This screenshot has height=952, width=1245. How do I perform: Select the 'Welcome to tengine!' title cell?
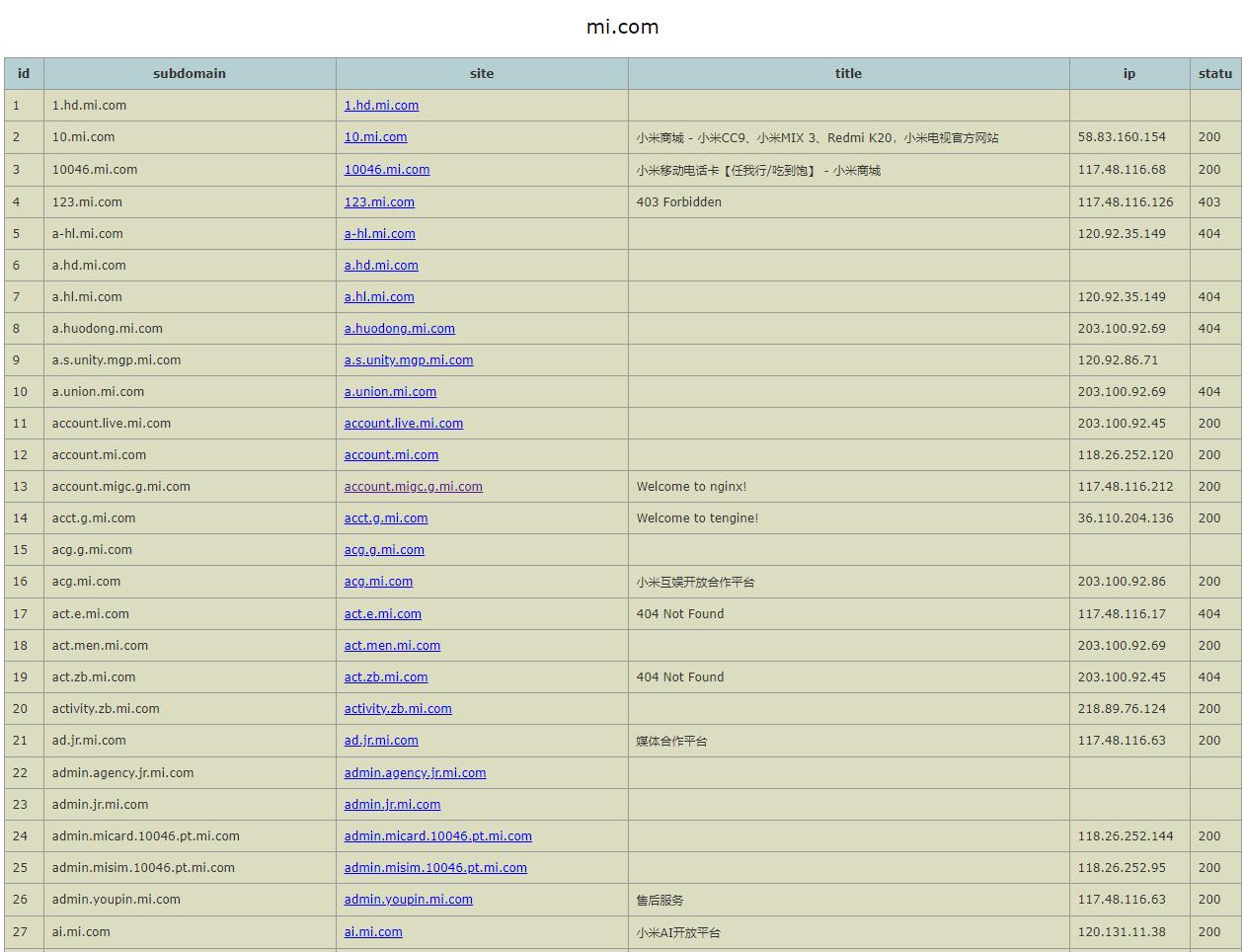pos(849,517)
